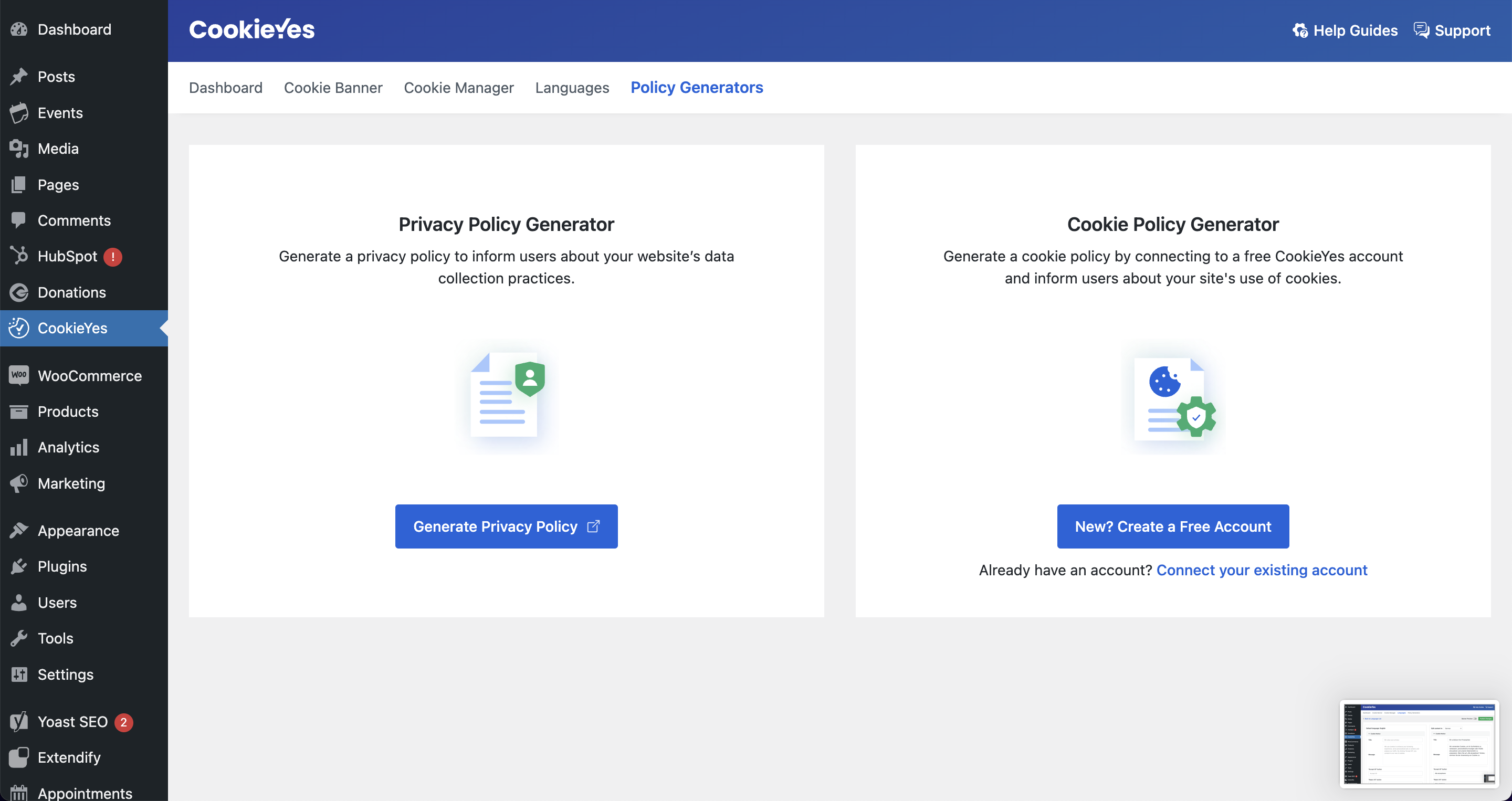Click the Media icon in sidebar
Image resolution: width=1512 pixels, height=801 pixels.
click(19, 149)
